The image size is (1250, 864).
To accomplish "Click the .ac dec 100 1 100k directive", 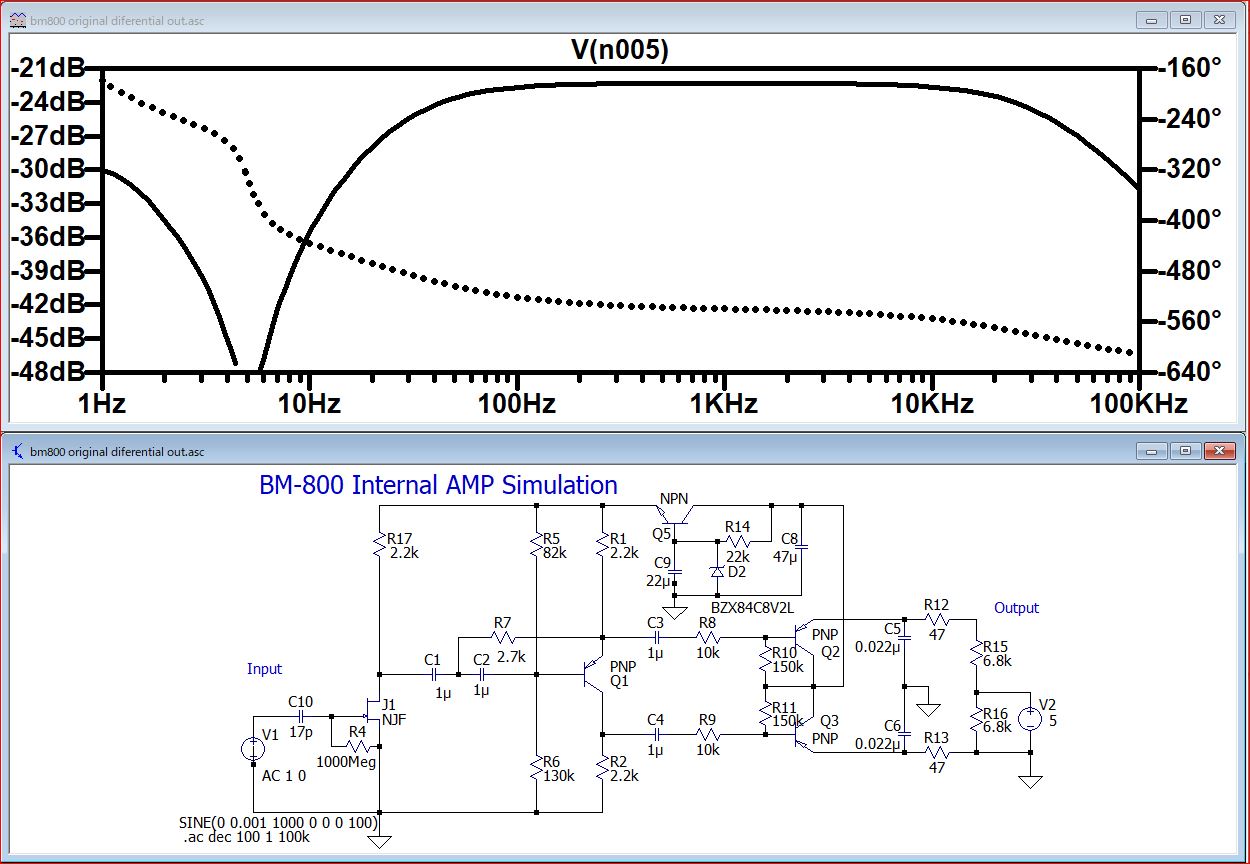I will [x=246, y=837].
